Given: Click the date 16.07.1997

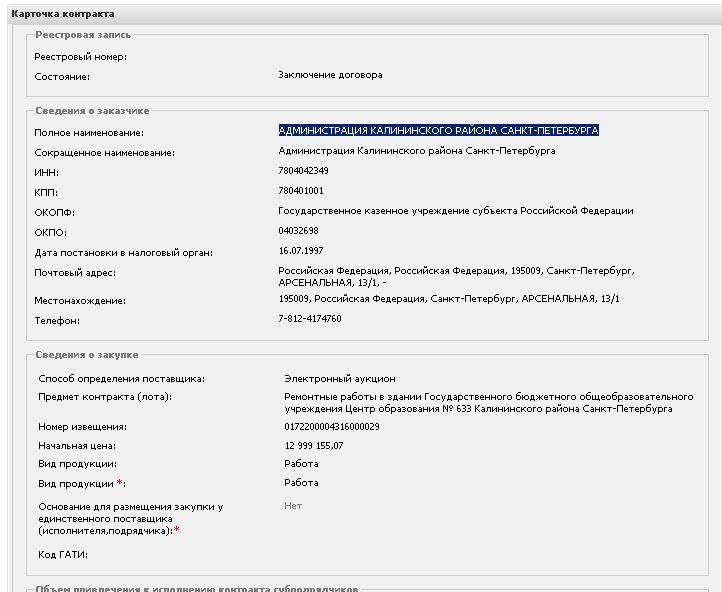Looking at the screenshot, I should coord(301,251).
